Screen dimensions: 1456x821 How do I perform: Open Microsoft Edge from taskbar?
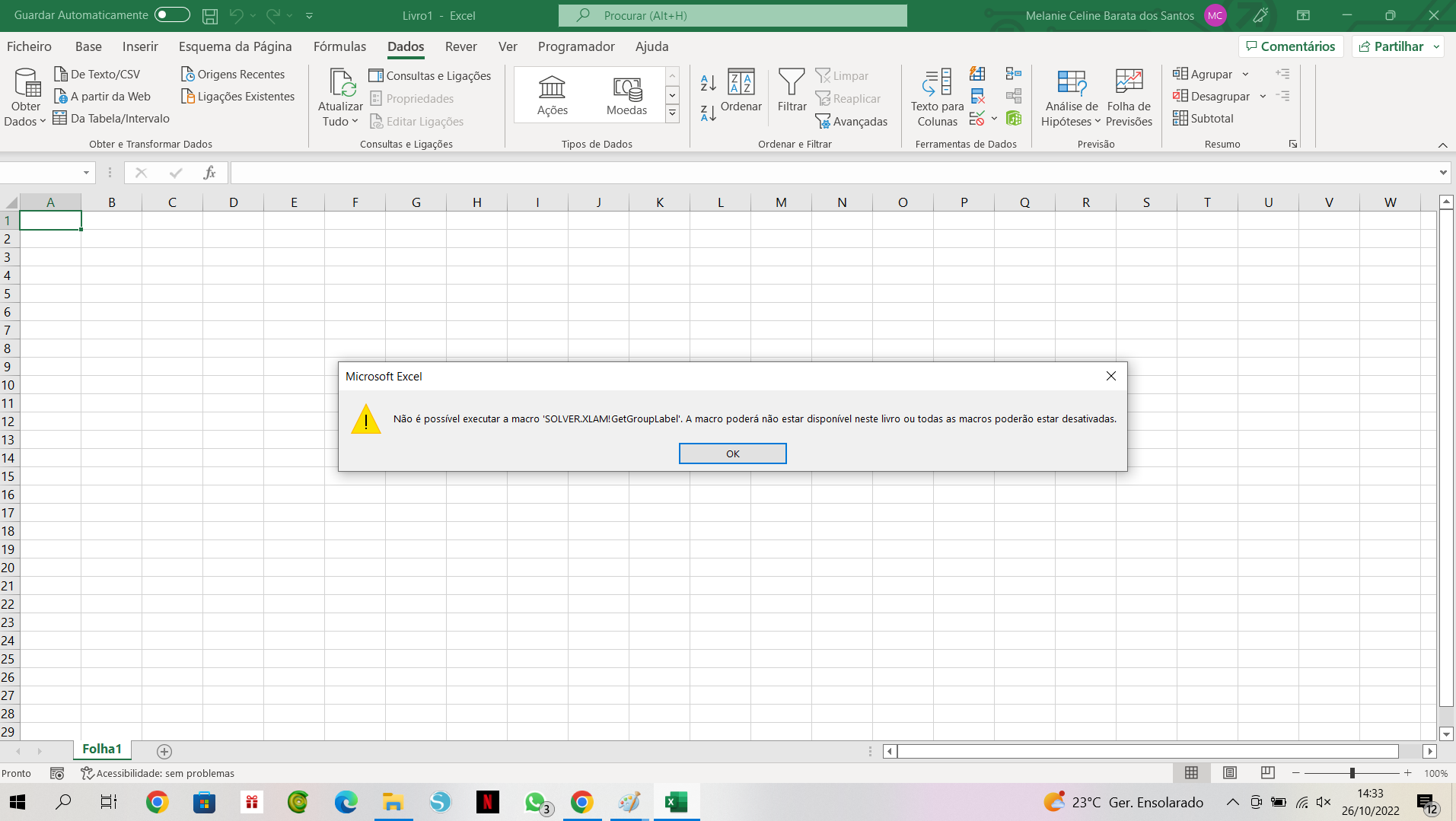click(x=346, y=802)
